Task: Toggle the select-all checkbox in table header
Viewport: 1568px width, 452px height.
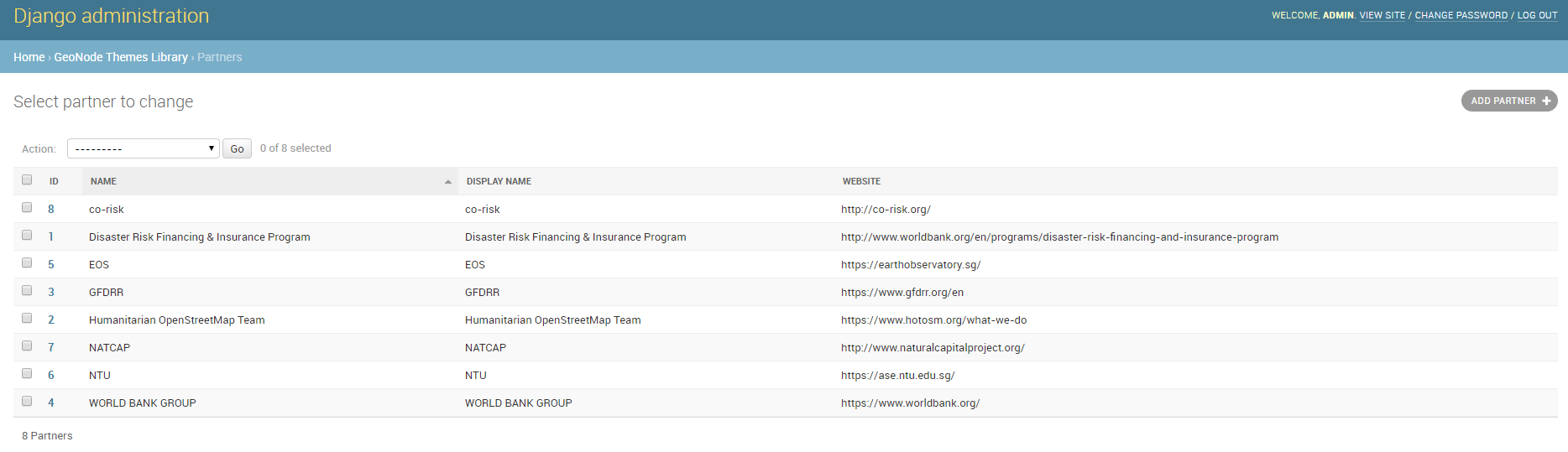Action: 27,179
